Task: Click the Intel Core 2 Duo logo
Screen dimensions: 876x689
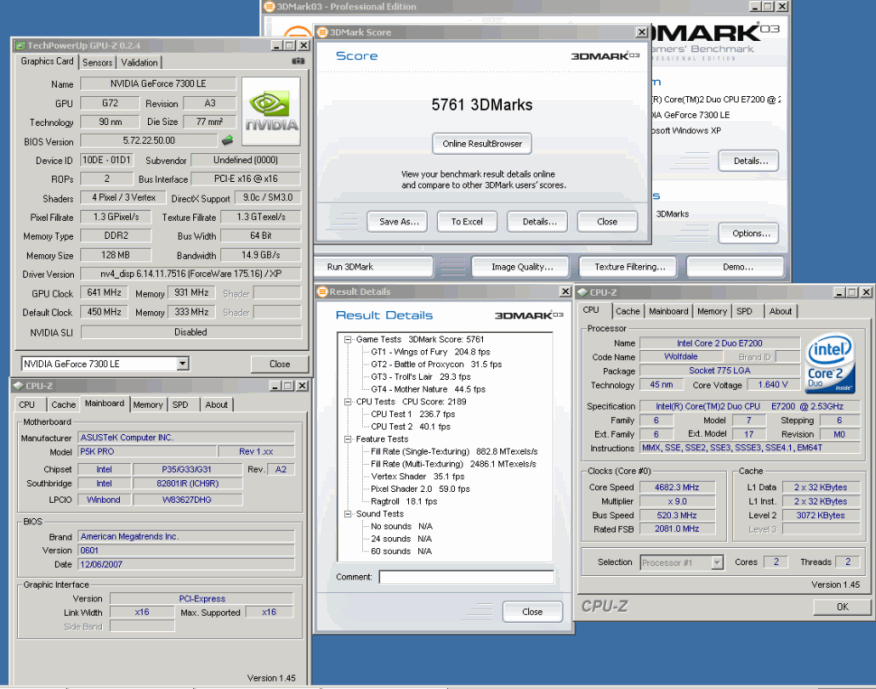Action: pos(830,363)
